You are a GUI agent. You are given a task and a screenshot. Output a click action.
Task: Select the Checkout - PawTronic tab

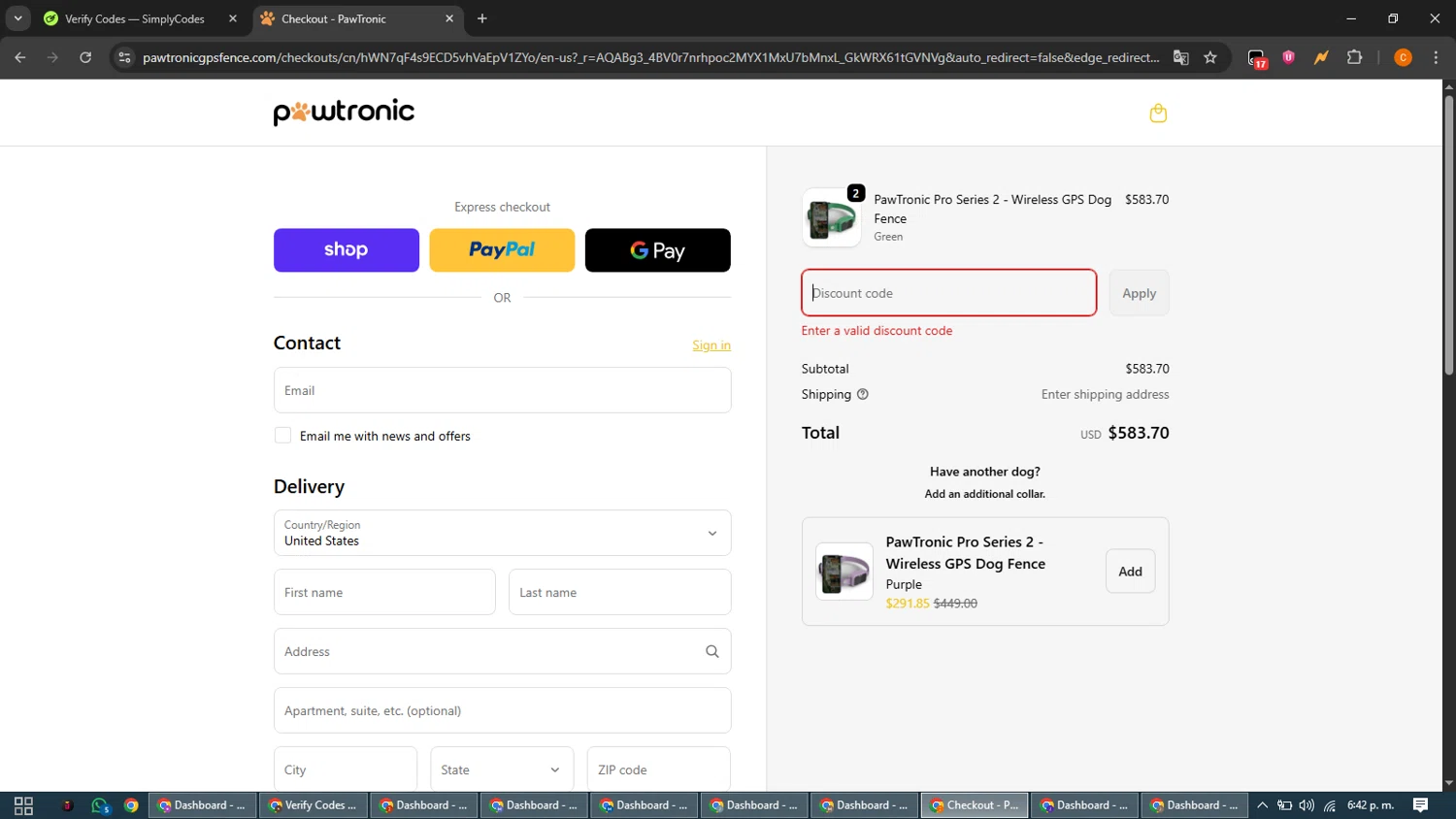click(359, 18)
